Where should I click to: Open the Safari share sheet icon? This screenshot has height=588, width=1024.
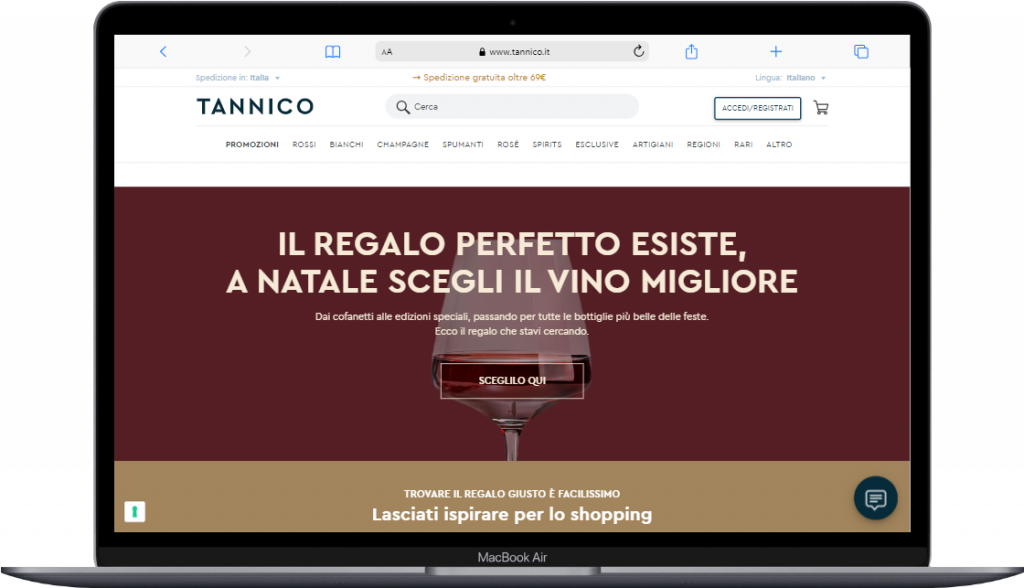click(x=692, y=52)
